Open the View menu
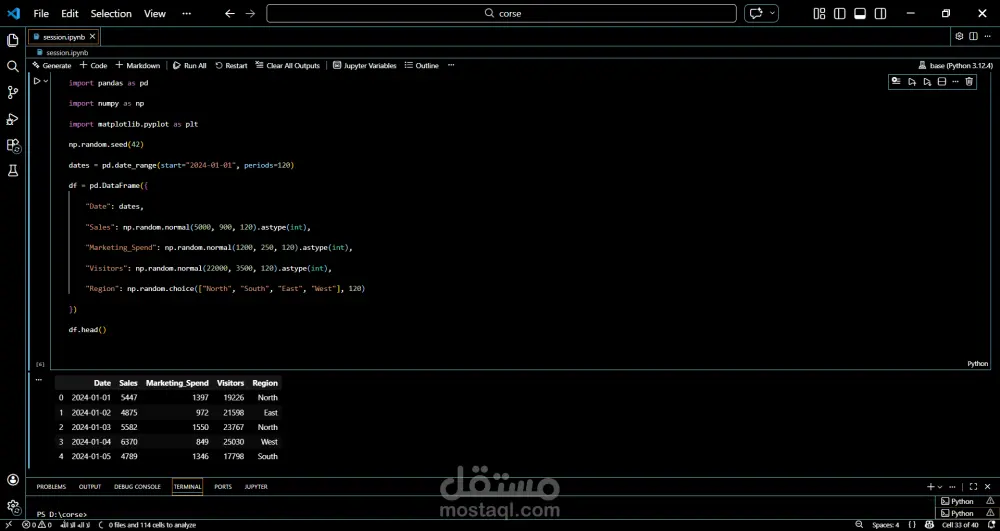The image size is (1000, 531). (x=154, y=13)
